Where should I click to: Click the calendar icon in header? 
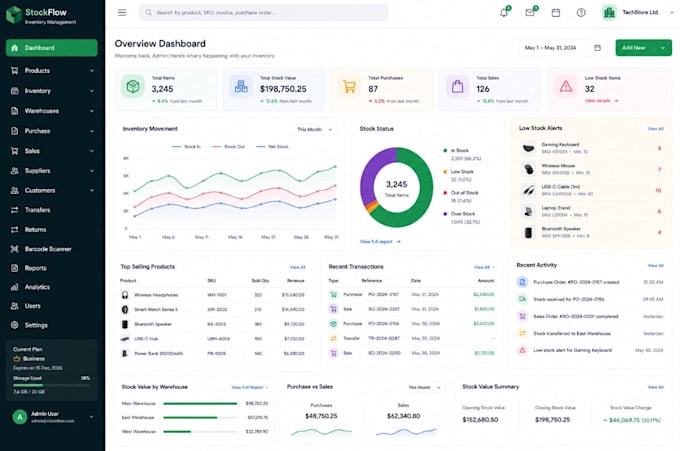pyautogui.click(x=556, y=13)
